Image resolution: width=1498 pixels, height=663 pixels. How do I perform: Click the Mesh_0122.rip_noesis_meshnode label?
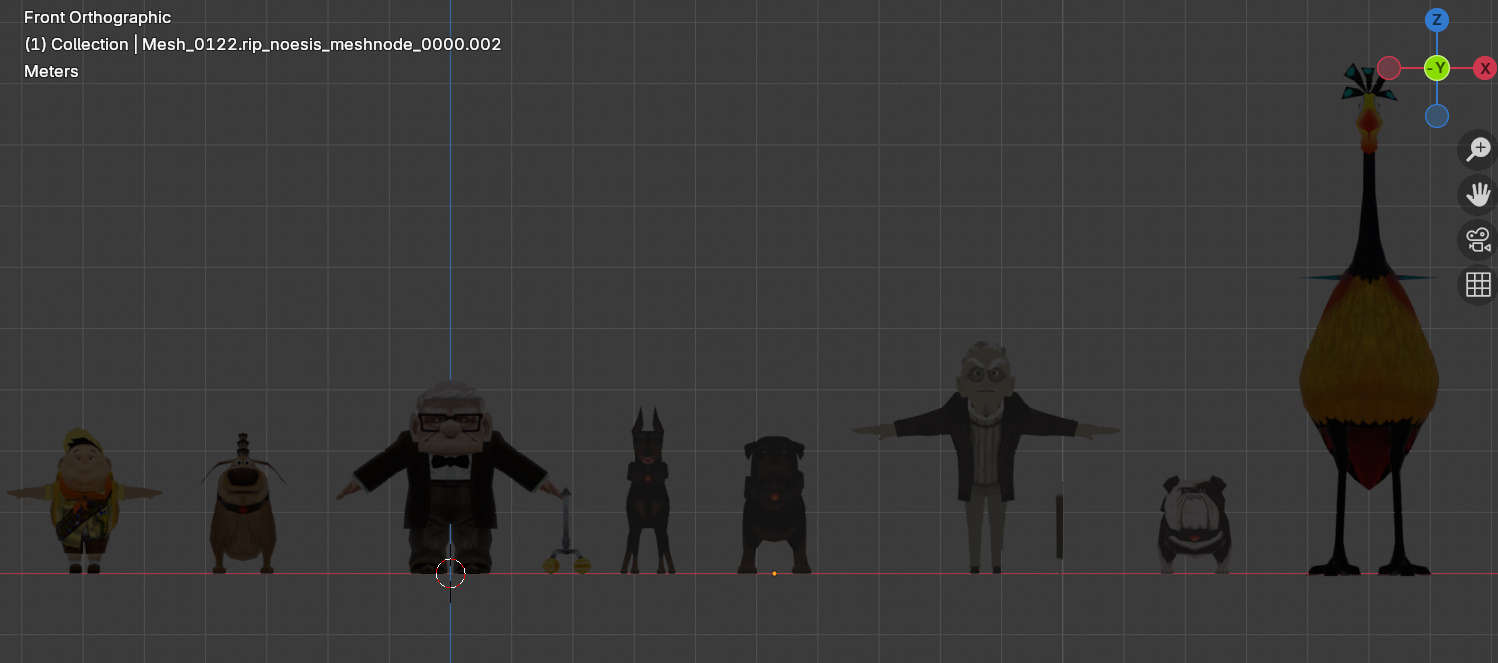pyautogui.click(x=322, y=44)
